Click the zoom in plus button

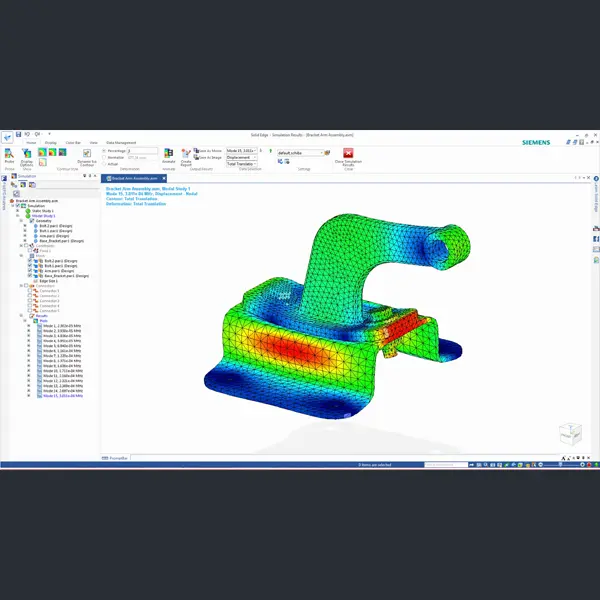pos(582,465)
